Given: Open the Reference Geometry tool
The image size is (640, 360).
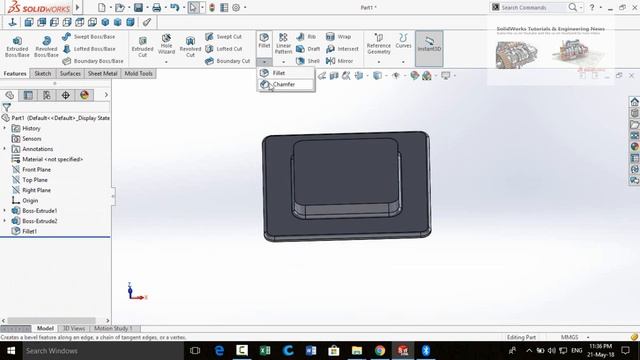Looking at the screenshot, I should tap(379, 44).
